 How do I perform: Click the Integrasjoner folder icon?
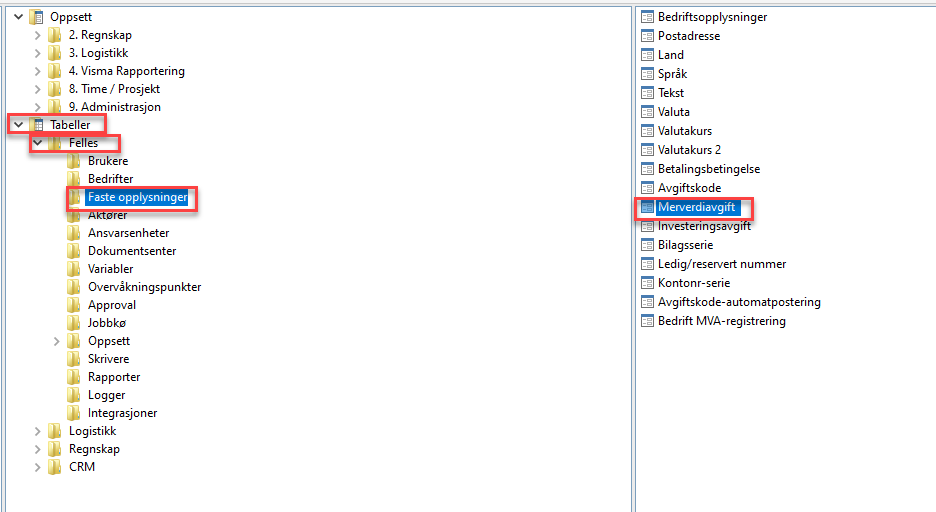(73, 413)
